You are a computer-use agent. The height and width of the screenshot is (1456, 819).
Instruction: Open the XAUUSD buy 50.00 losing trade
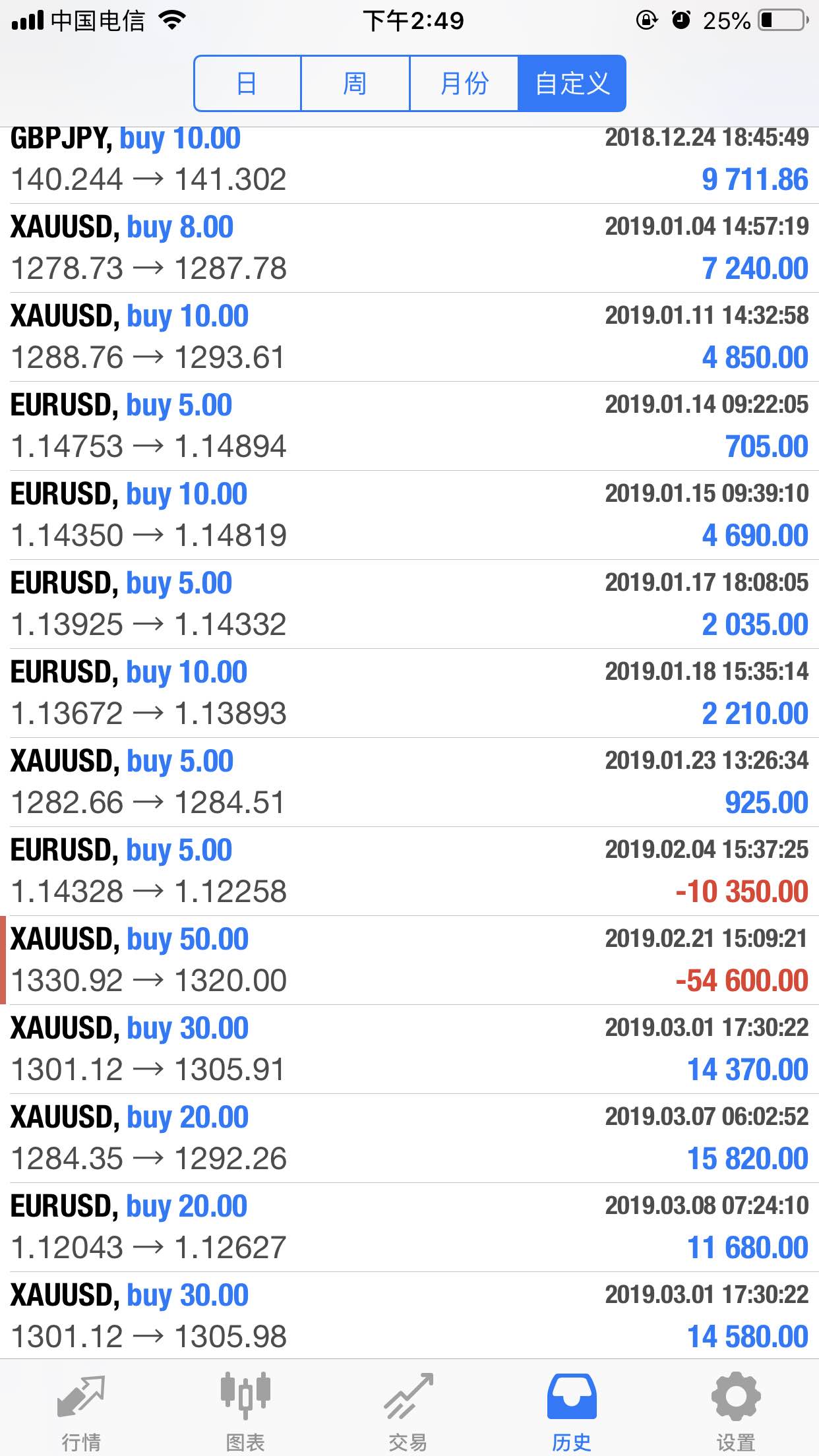click(409, 960)
